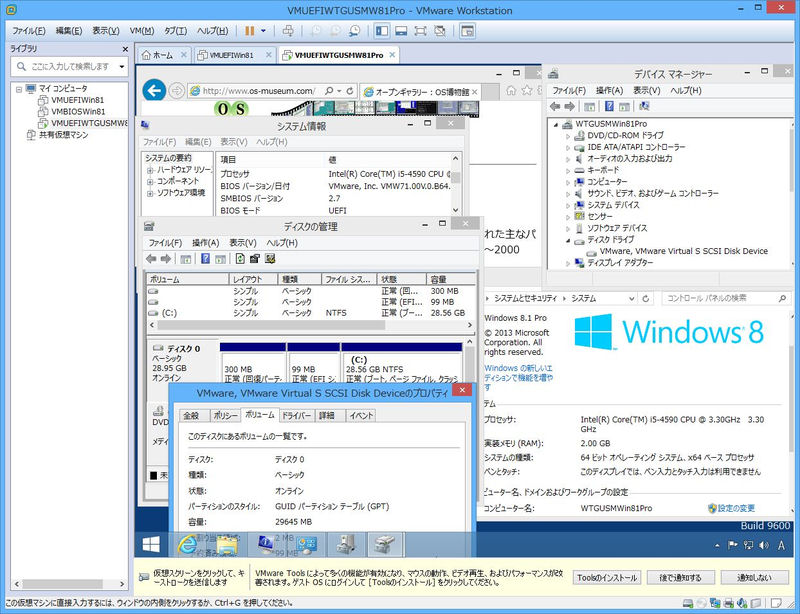Click the IE address bar URL

tap(259, 91)
